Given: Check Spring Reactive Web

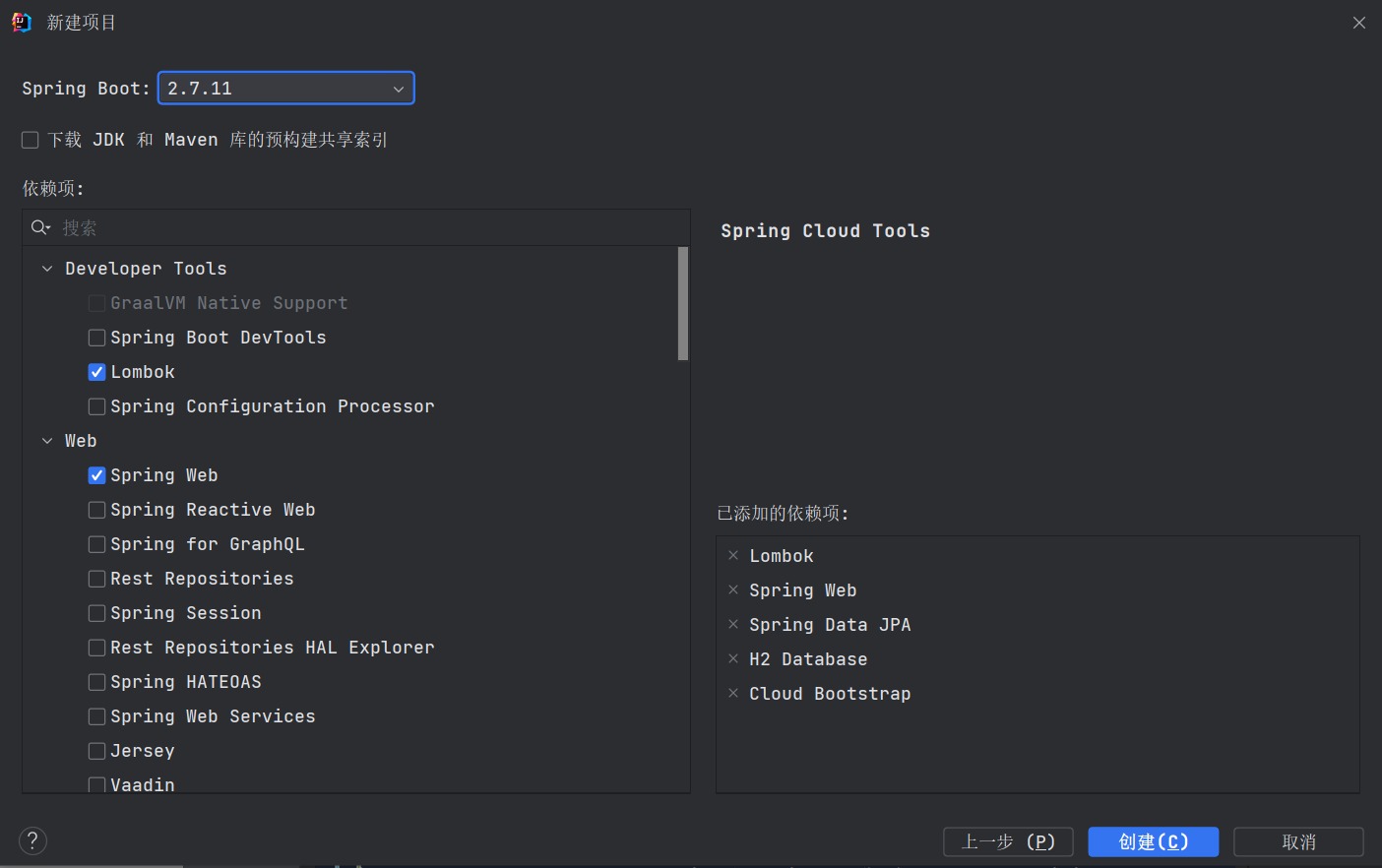Looking at the screenshot, I should 96,510.
